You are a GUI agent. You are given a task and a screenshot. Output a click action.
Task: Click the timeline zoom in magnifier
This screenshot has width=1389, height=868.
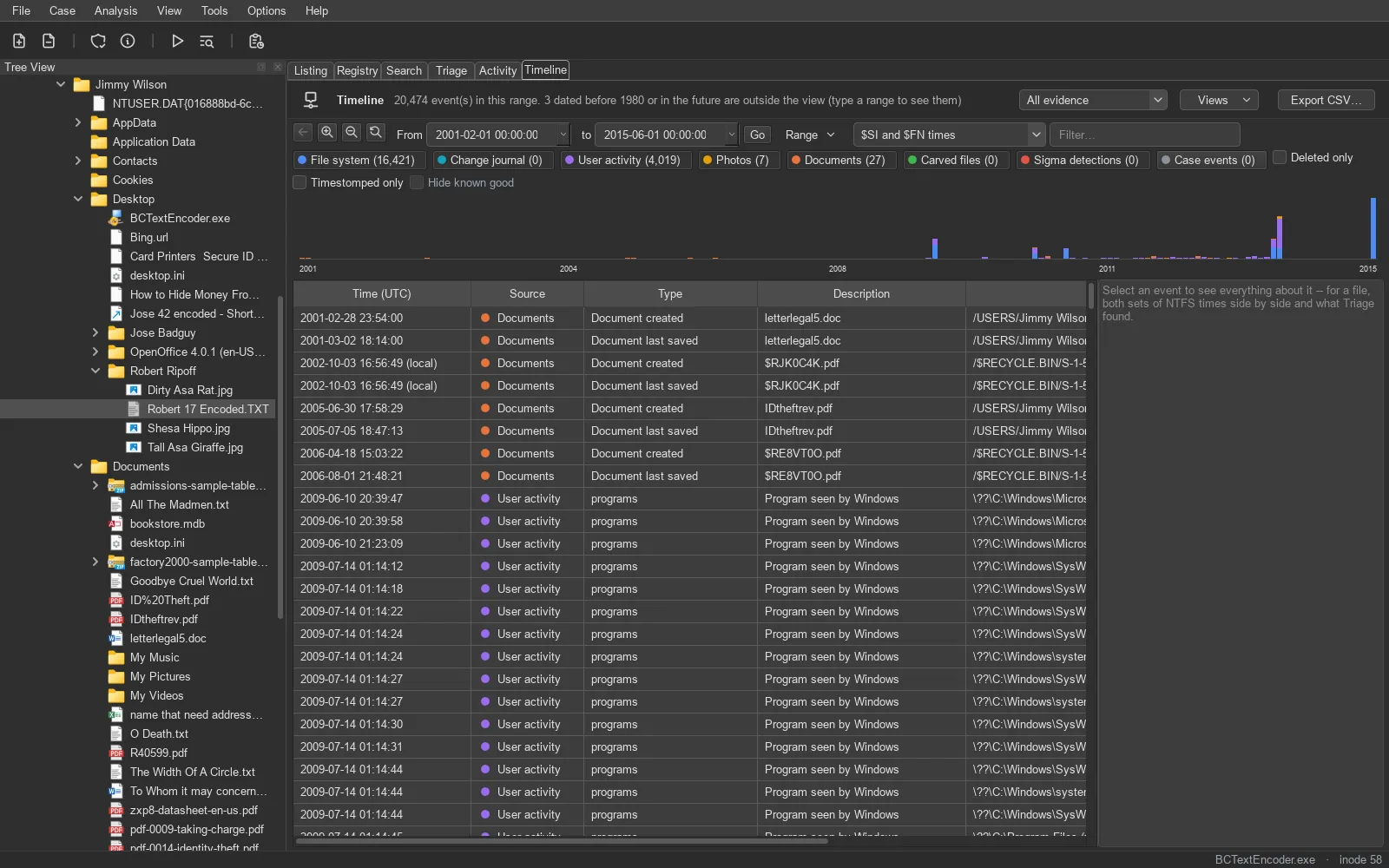pyautogui.click(x=327, y=132)
